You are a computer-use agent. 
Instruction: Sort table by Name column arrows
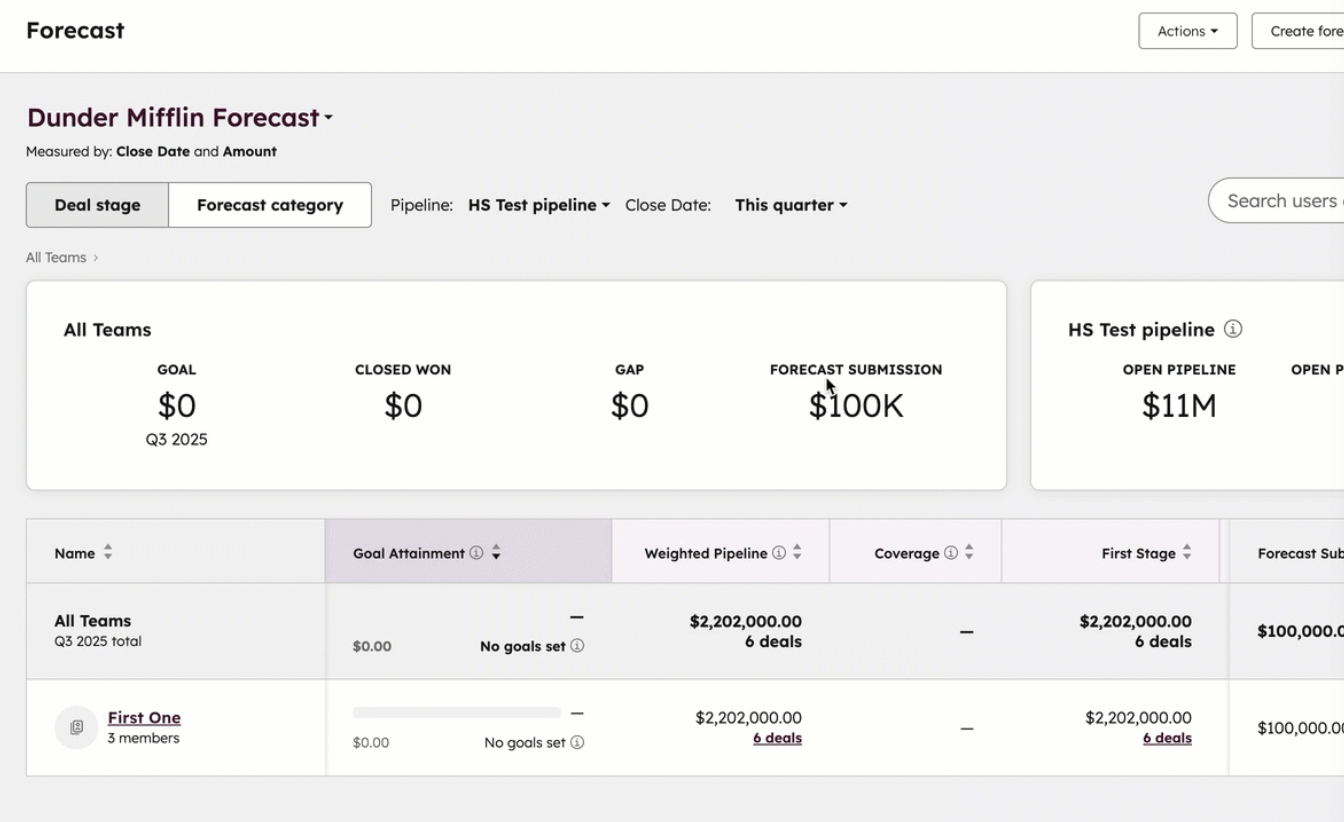click(108, 553)
